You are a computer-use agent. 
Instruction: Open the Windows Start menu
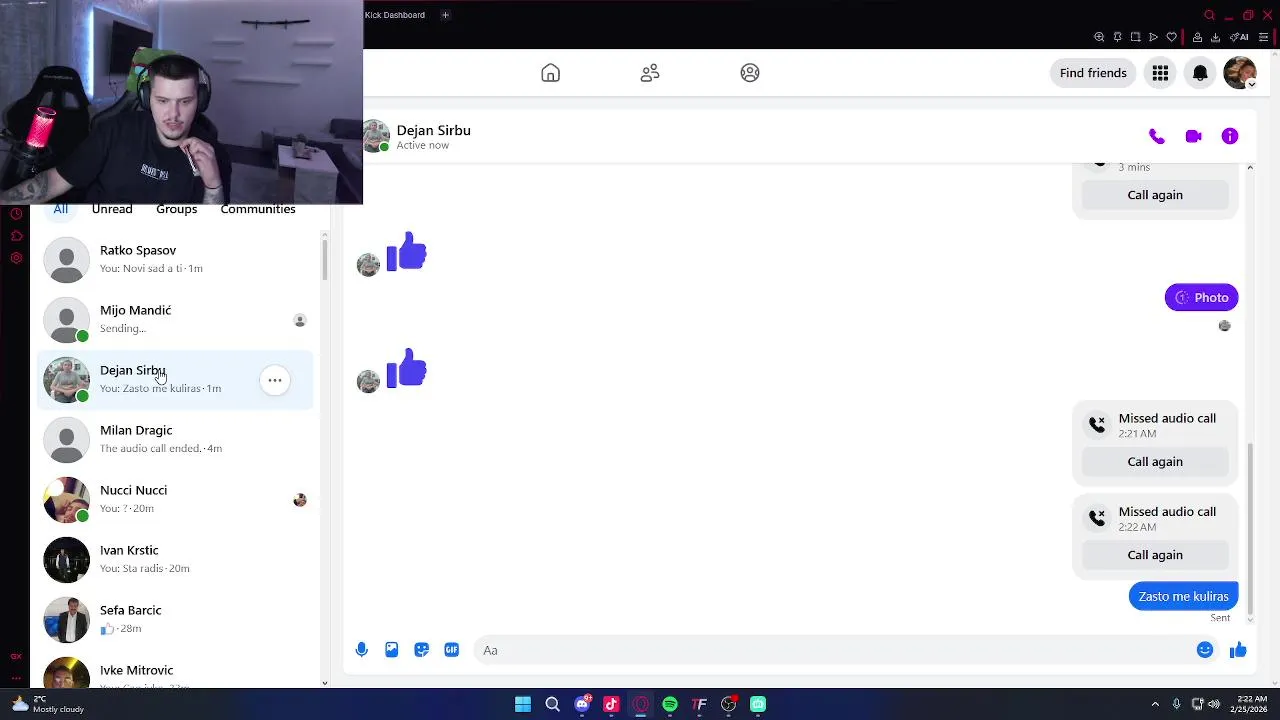click(523, 704)
